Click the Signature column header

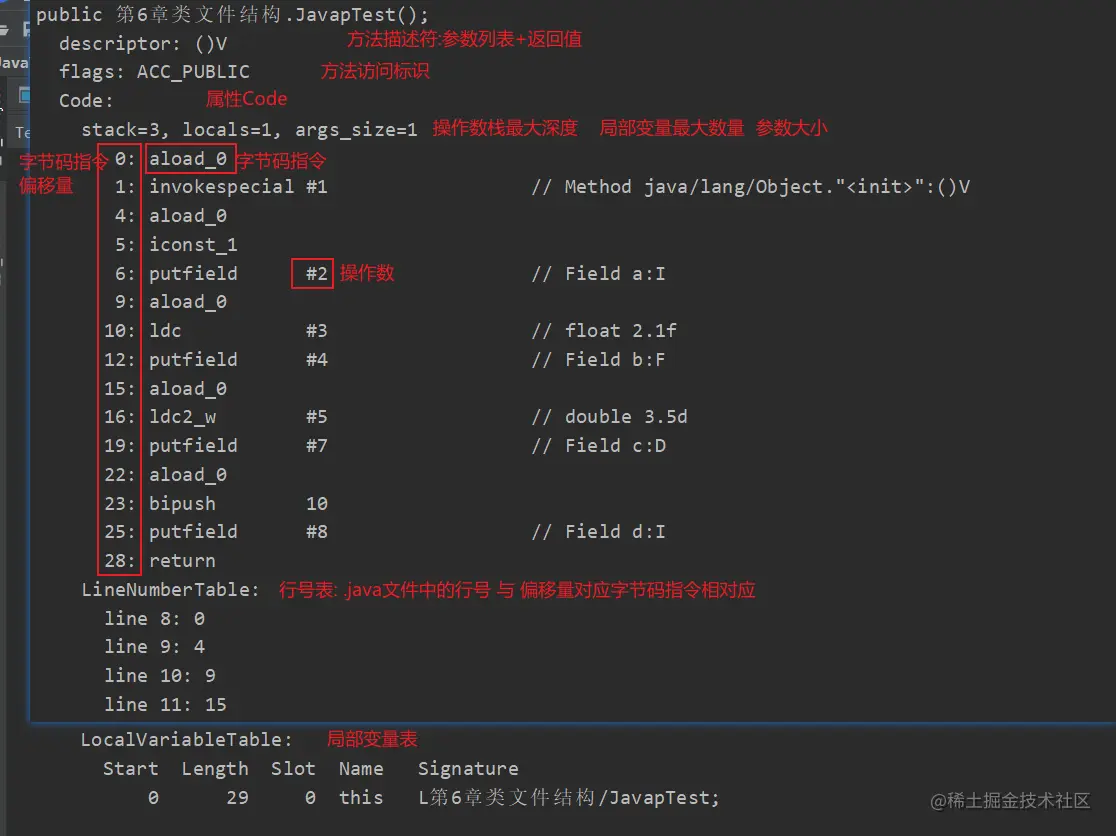tap(468, 769)
